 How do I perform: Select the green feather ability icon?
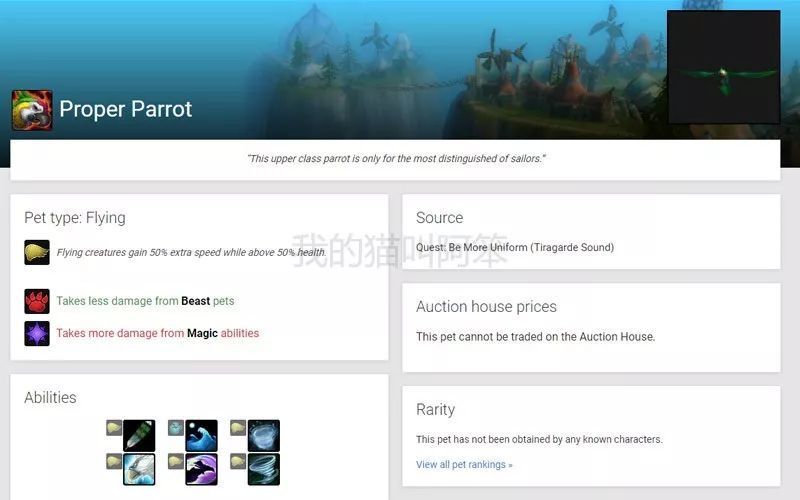[139, 435]
